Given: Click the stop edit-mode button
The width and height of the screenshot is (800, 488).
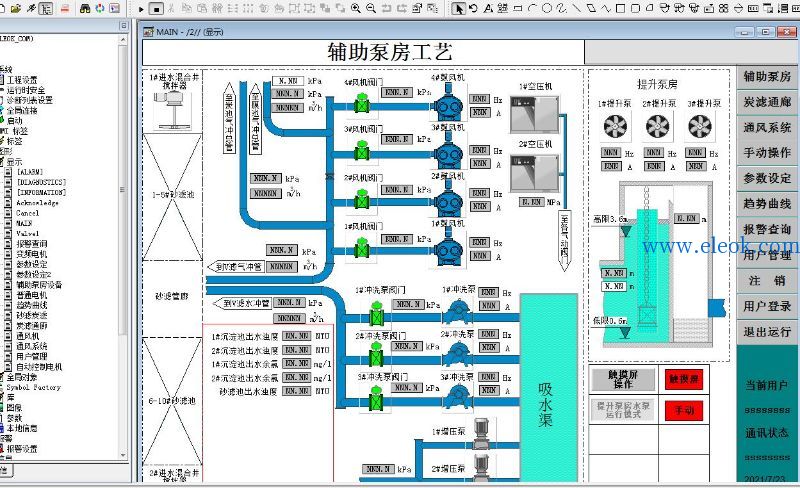Looking at the screenshot, I should 157,9.
